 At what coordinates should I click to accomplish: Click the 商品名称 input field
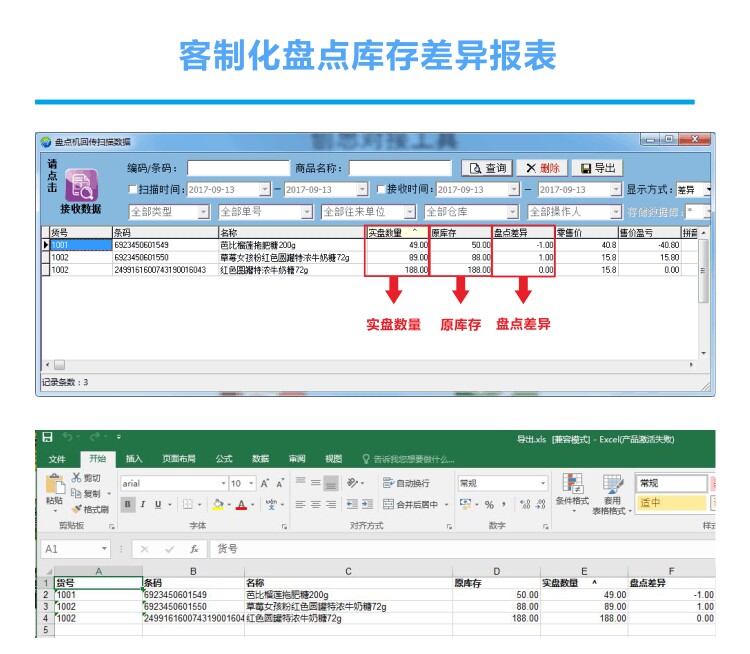(400, 168)
